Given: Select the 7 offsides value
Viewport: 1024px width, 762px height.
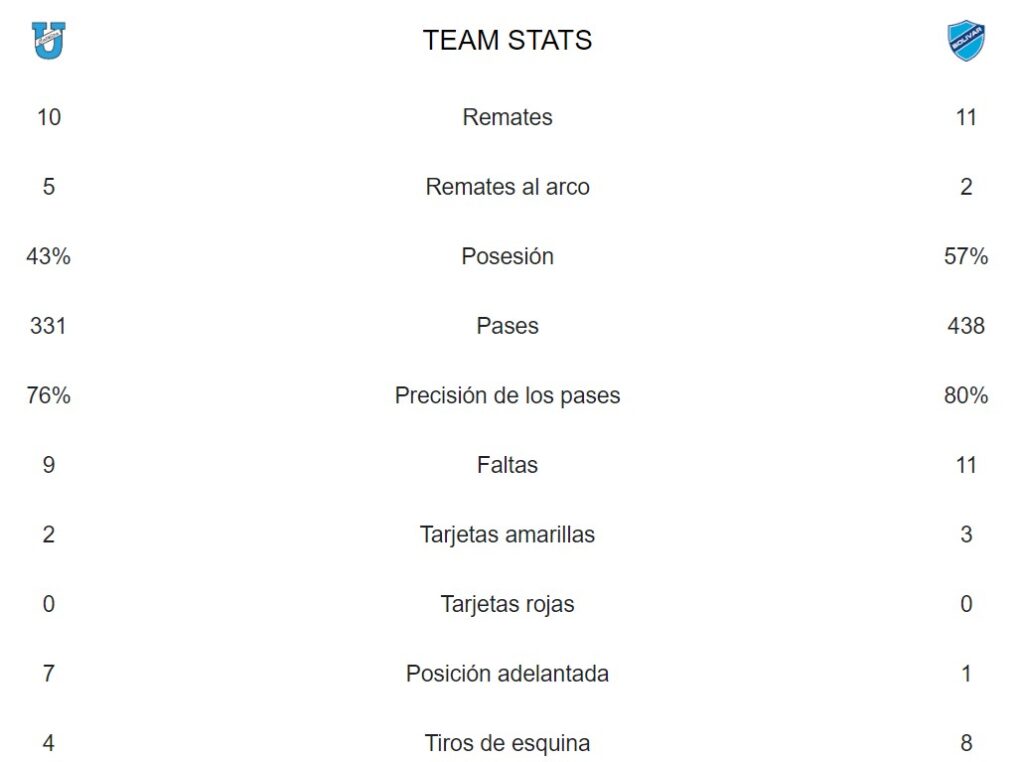Looking at the screenshot, I should [x=48, y=674].
